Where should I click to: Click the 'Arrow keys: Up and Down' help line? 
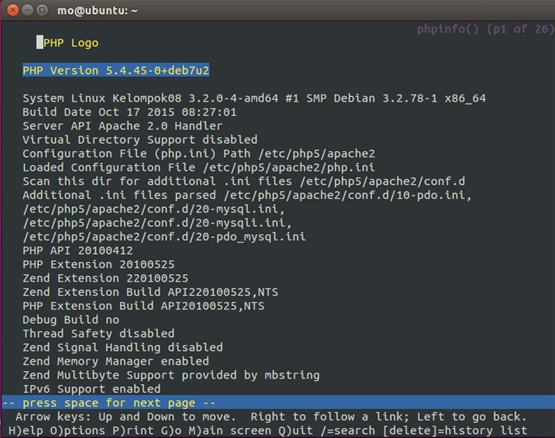point(271,416)
